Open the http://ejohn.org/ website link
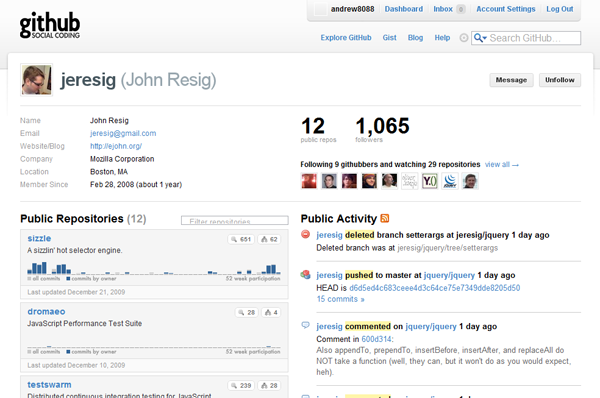Screen dimensions: 600x398 click(x=116, y=146)
